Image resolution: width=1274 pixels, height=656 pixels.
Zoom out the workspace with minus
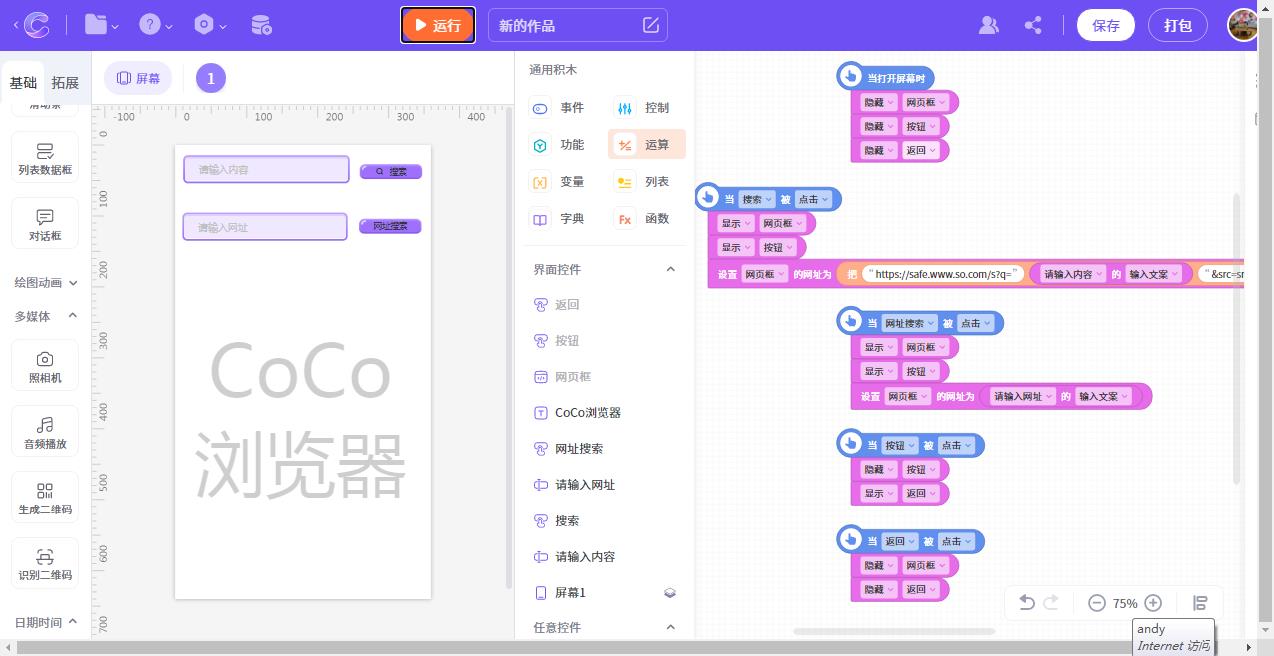click(x=1096, y=603)
